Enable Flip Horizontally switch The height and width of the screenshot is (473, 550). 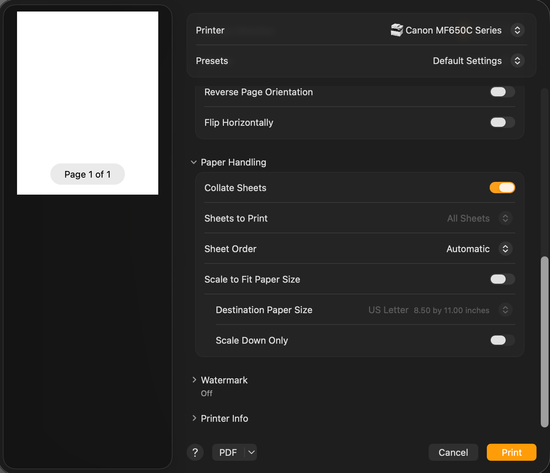(x=502, y=122)
